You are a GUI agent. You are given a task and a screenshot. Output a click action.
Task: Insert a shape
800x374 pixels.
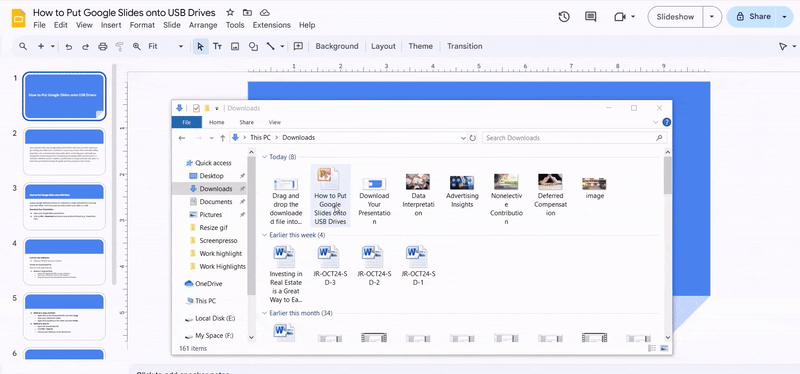coord(253,46)
